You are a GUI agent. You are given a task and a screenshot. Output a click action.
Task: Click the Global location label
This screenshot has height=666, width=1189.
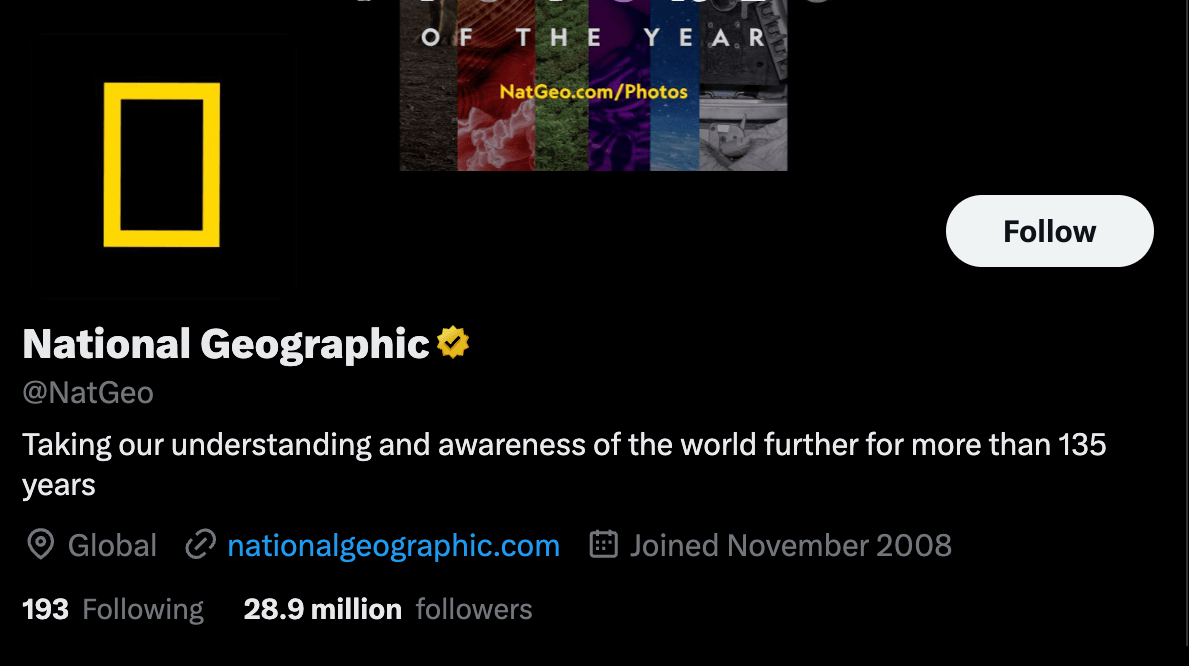tap(112, 546)
